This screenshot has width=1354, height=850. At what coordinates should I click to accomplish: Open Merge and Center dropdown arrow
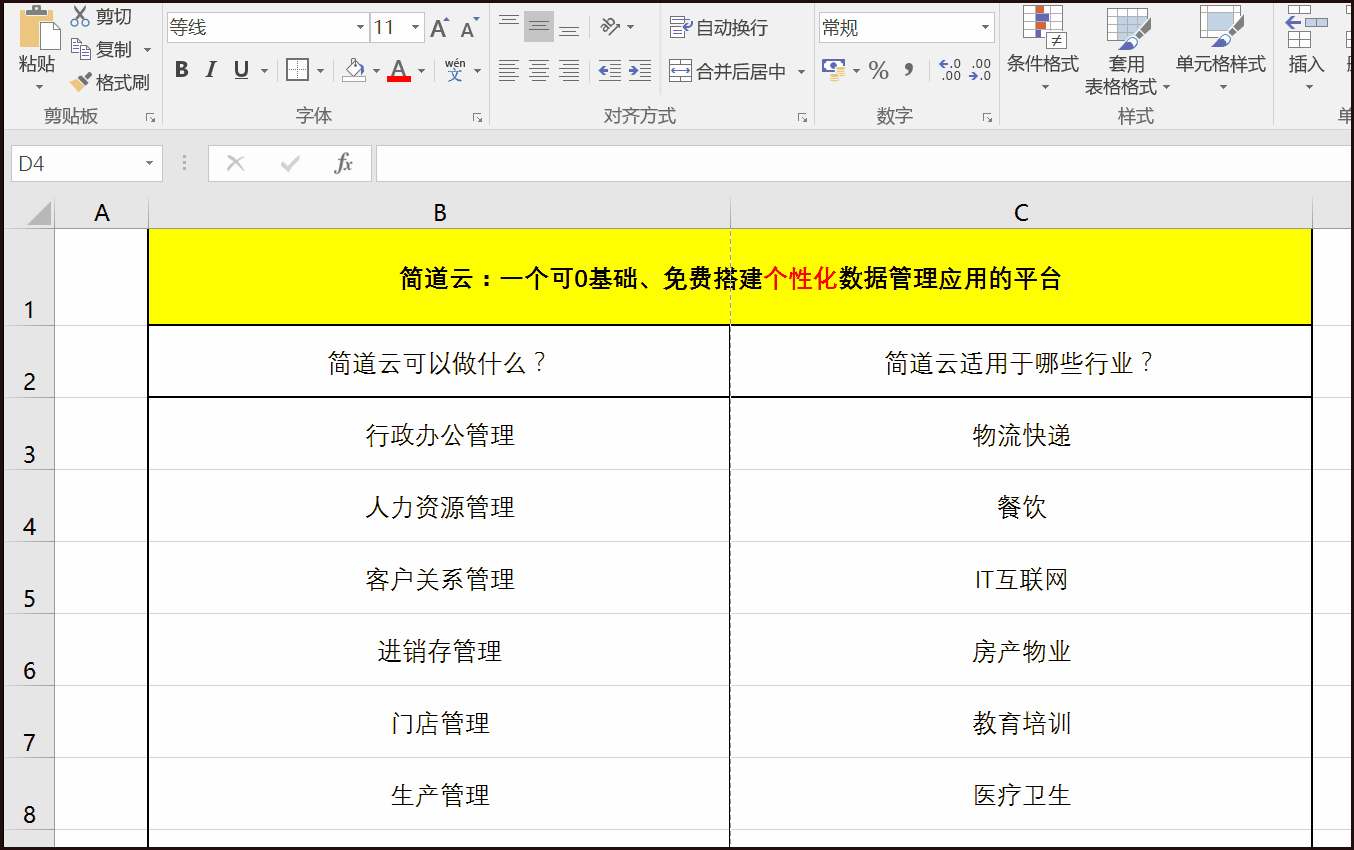[801, 72]
